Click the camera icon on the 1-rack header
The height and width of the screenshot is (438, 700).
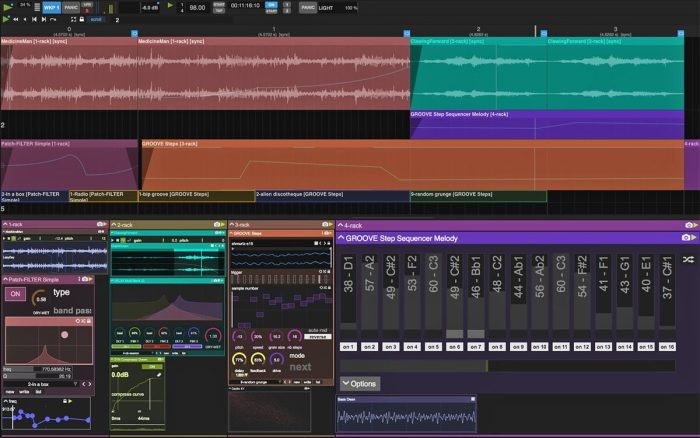100,224
